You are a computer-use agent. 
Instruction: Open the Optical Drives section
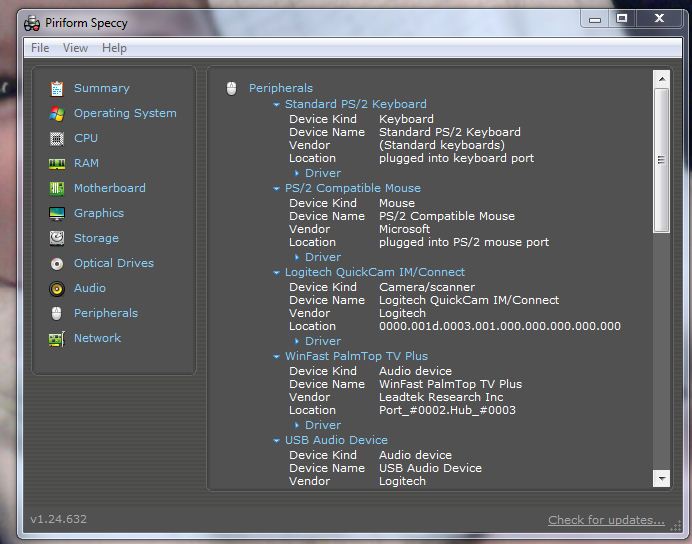click(113, 263)
